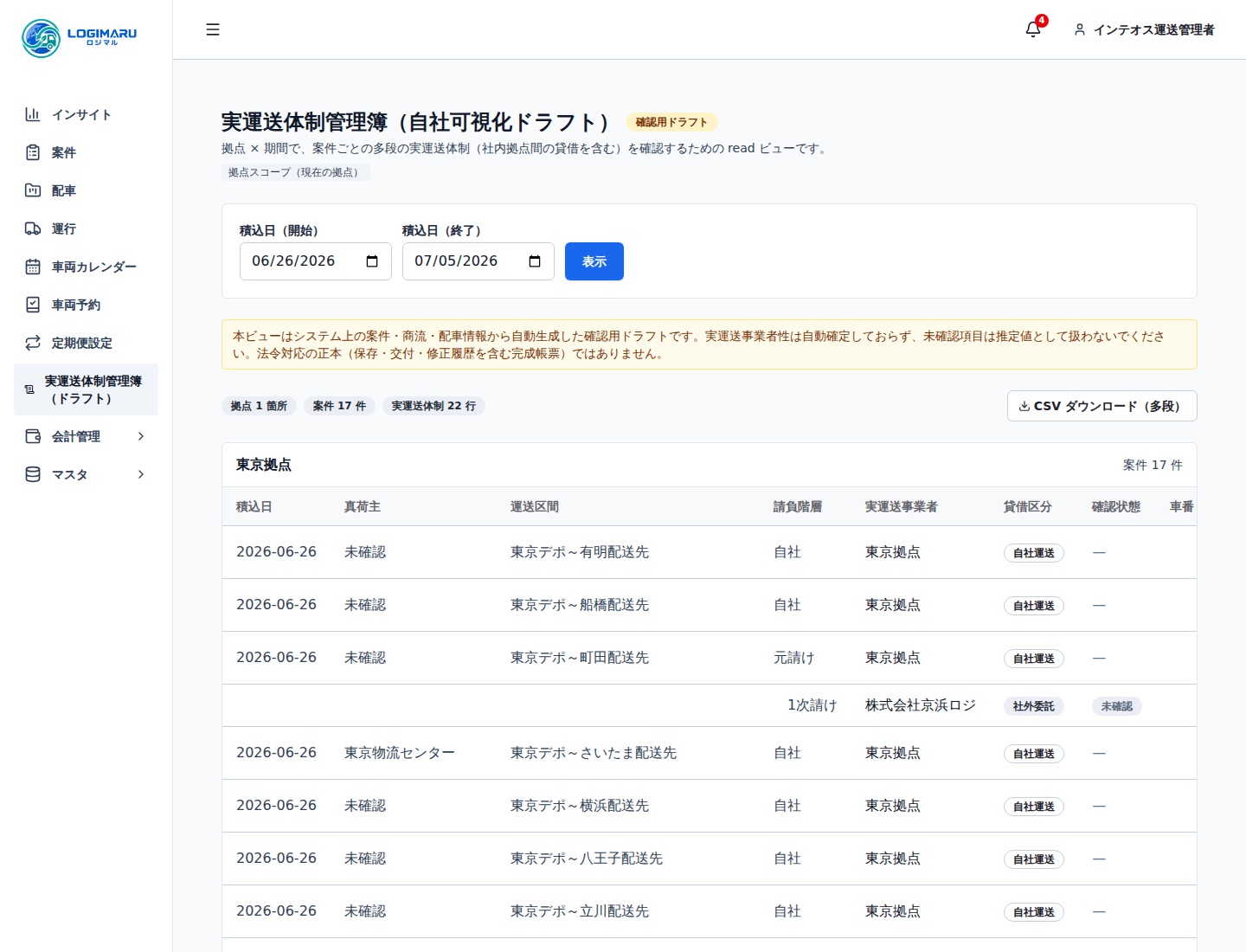Click 東京デポ～有明配送先 cell
The image size is (1246, 952).
(580, 552)
